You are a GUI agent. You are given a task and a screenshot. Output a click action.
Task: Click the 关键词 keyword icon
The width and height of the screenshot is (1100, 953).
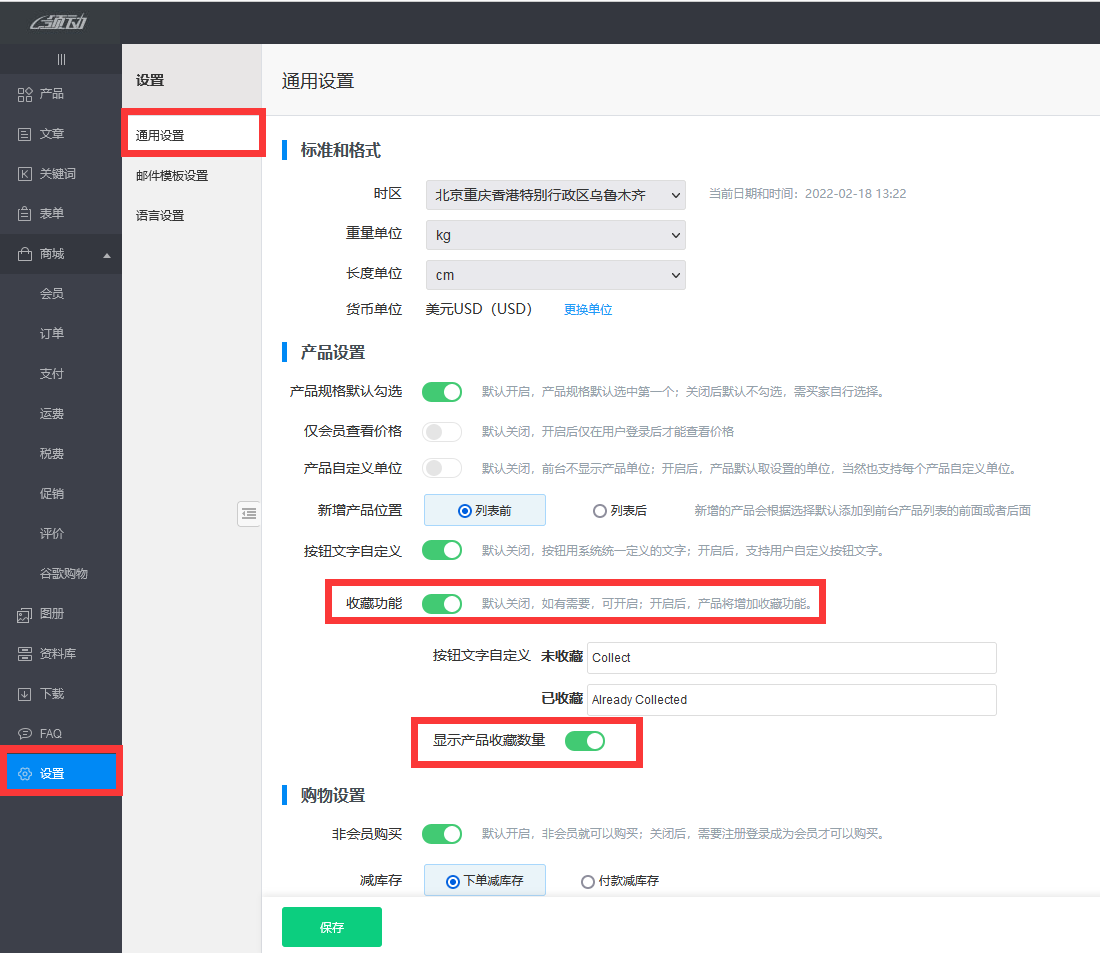[x=26, y=174]
